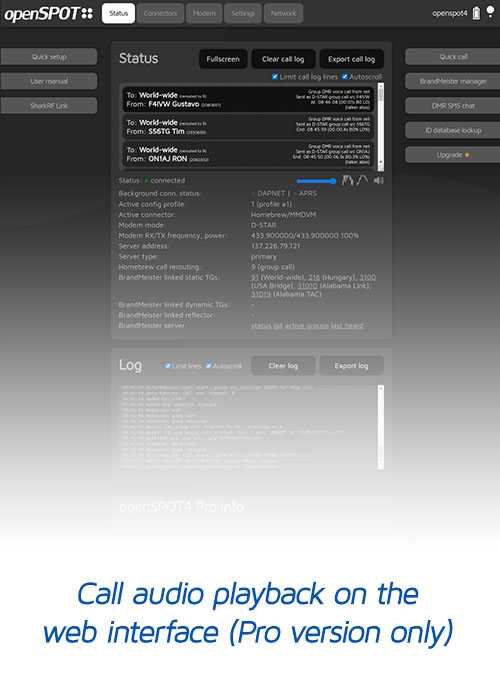Click the connected status text

pos(167,180)
